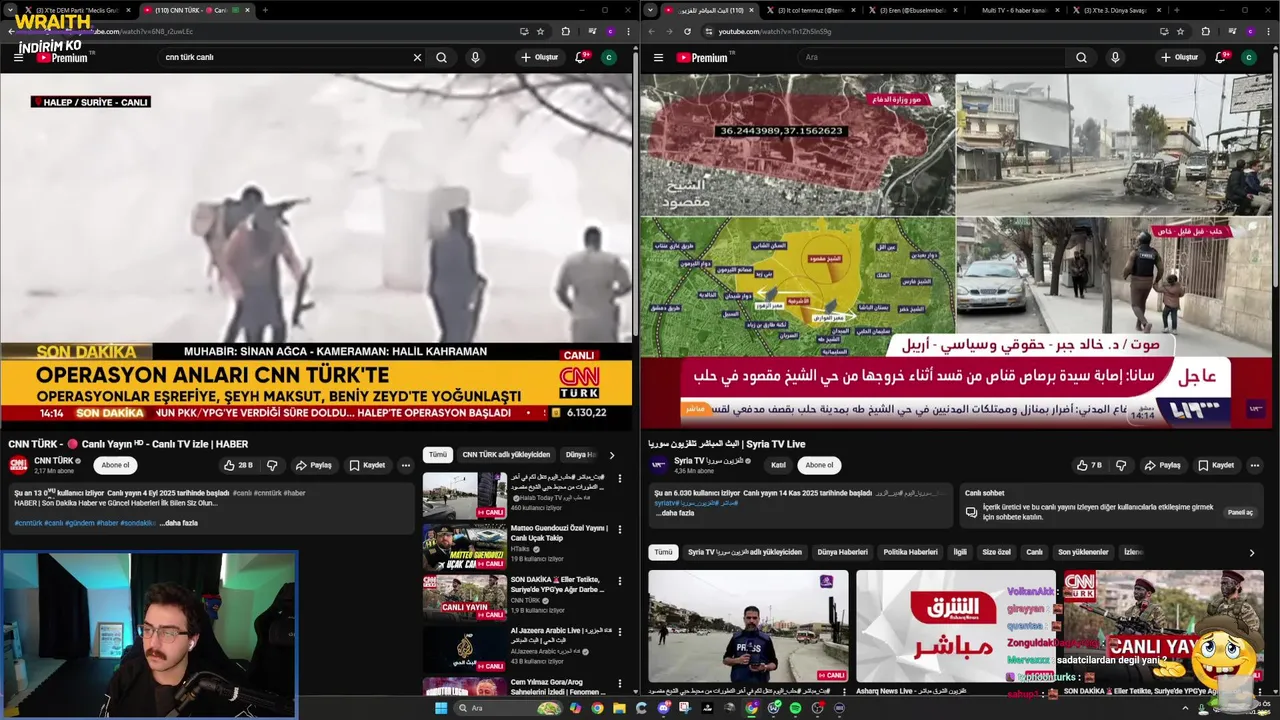Select 'CNN TÜRK adlı yükleyiciden' filter chip
Screen dimensions: 1280x720
506,455
